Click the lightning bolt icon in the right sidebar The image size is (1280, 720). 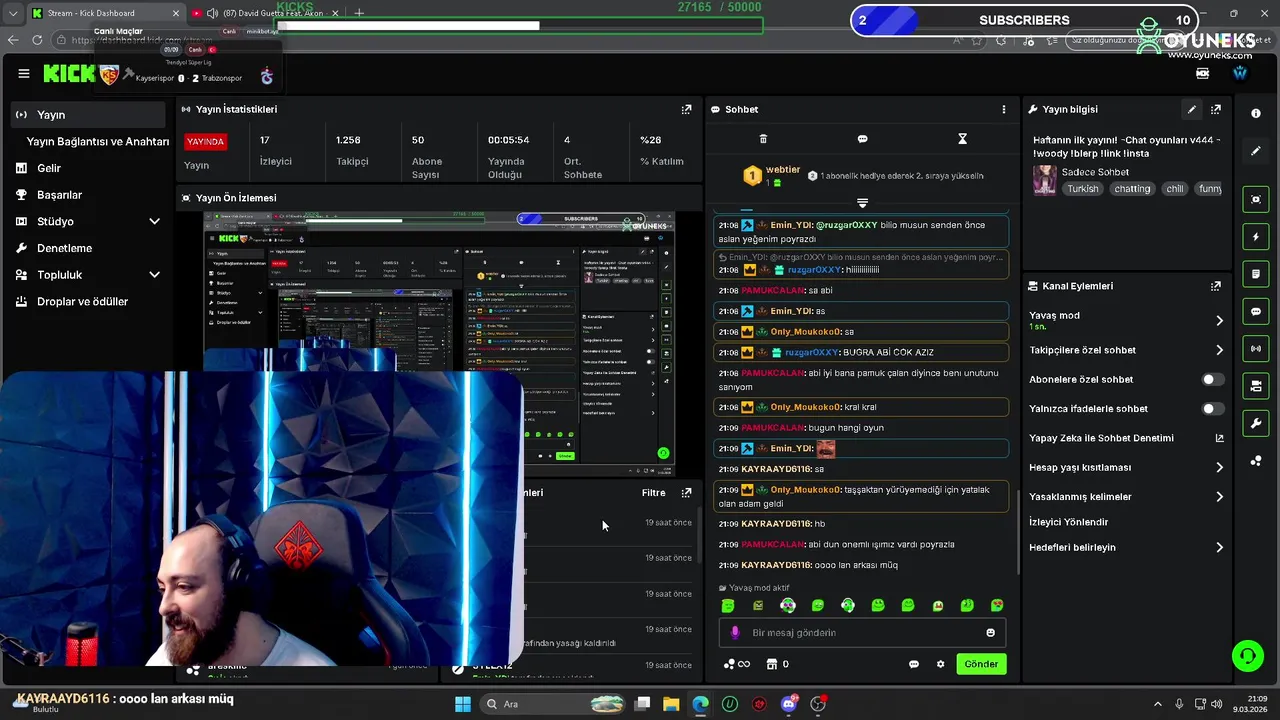pyautogui.click(x=1256, y=237)
